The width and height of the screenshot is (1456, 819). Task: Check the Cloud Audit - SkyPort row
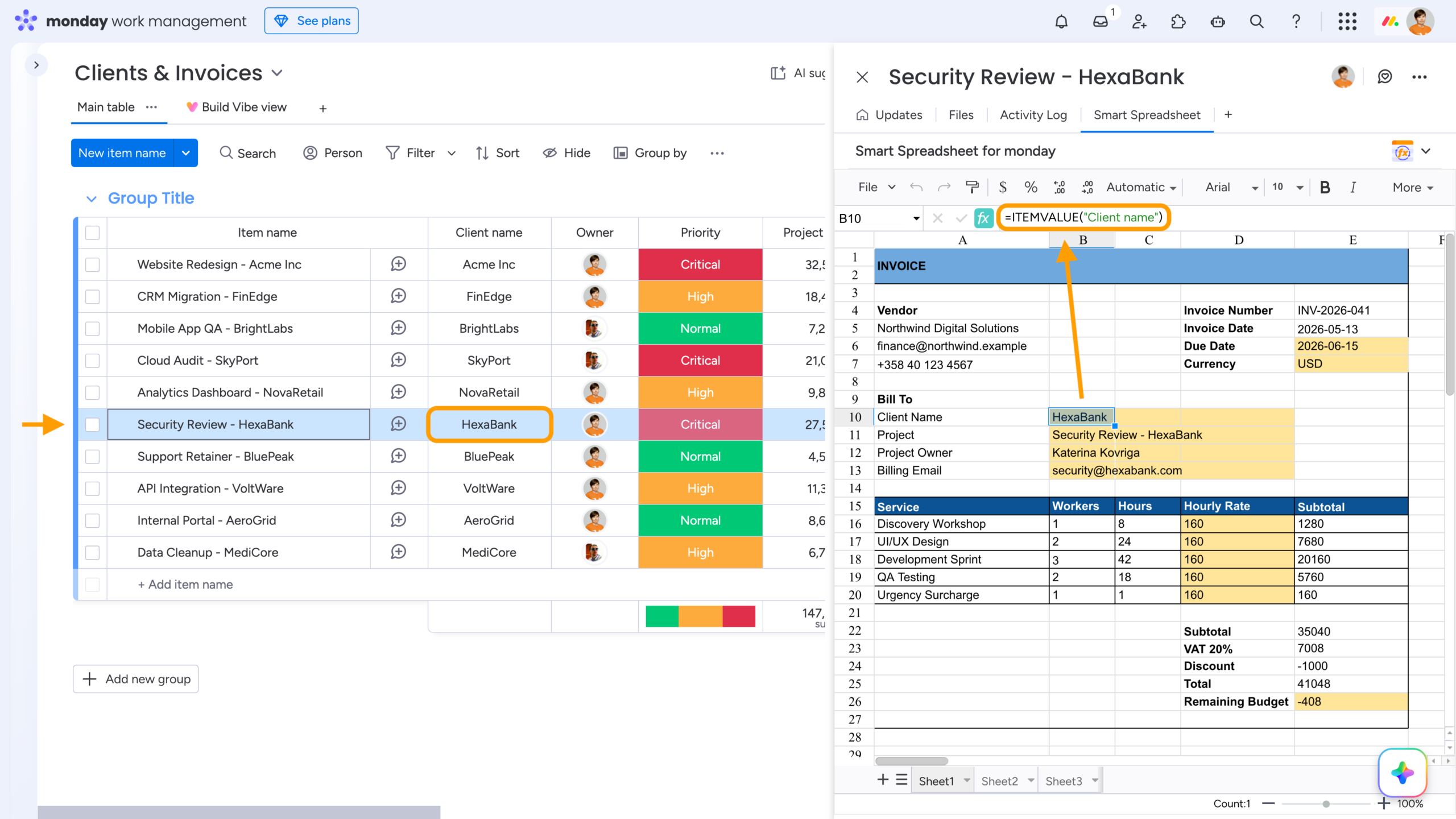(92, 361)
